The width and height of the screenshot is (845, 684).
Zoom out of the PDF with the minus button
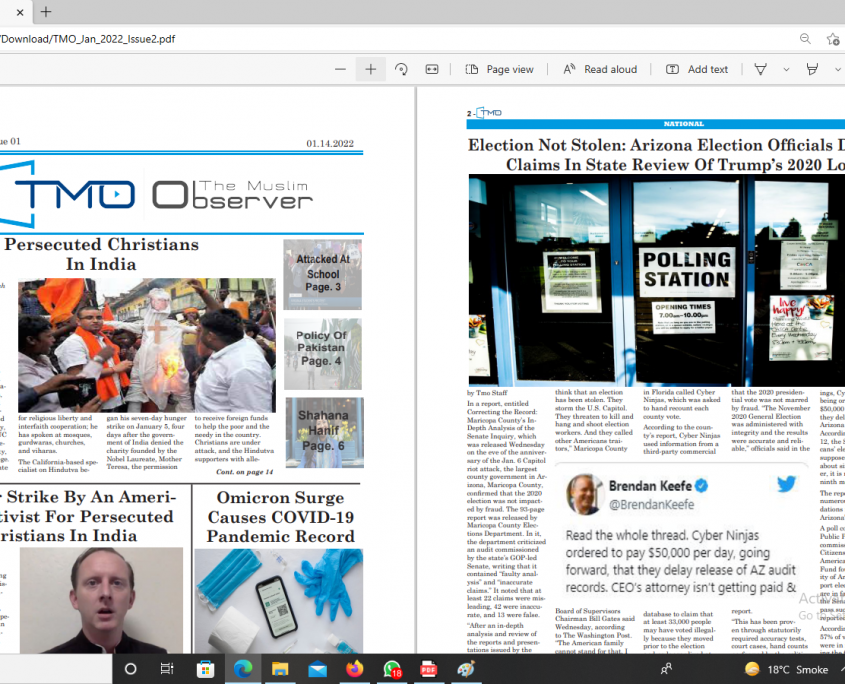(340, 70)
